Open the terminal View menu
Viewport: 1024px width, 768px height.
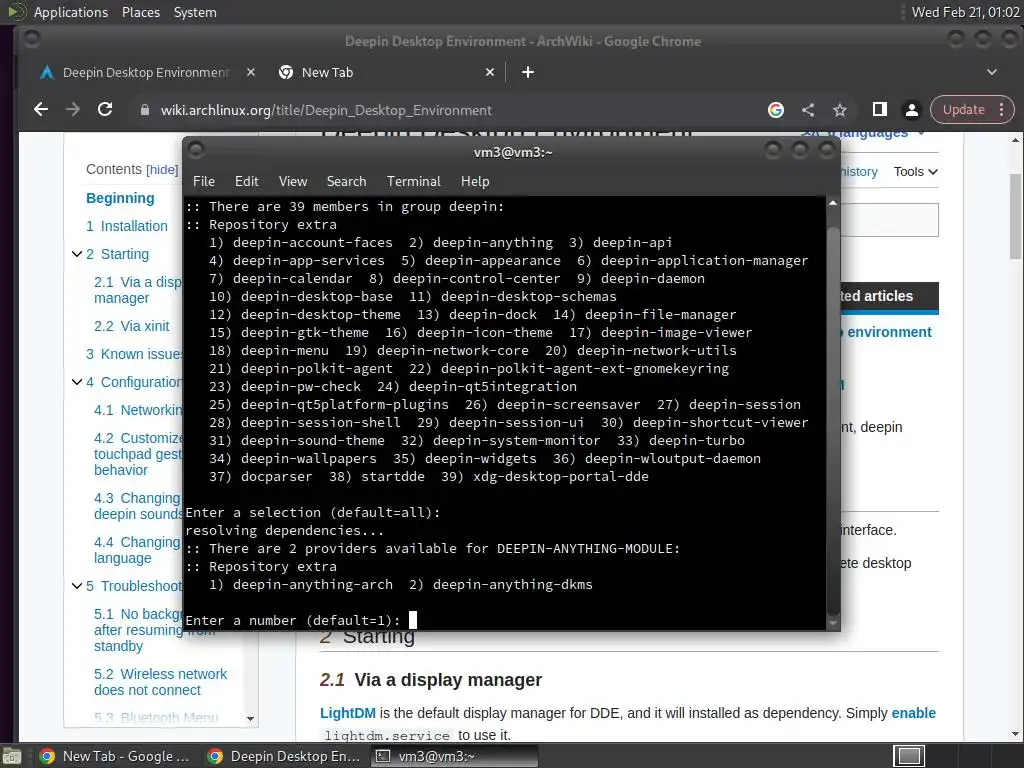(x=293, y=182)
